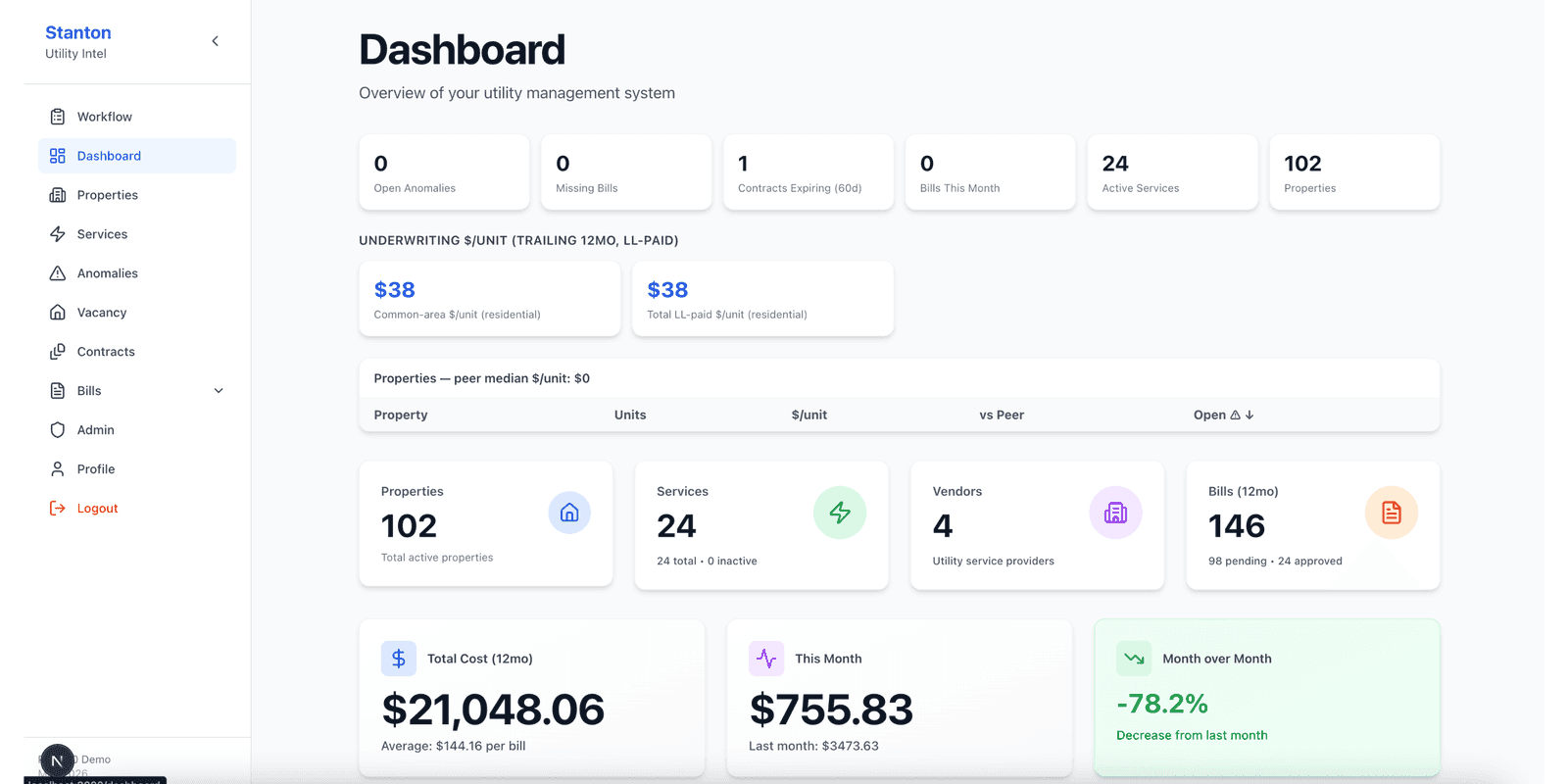This screenshot has width=1568, height=784.
Task: Click the $21,048.06 total cost value
Action: tap(493, 710)
